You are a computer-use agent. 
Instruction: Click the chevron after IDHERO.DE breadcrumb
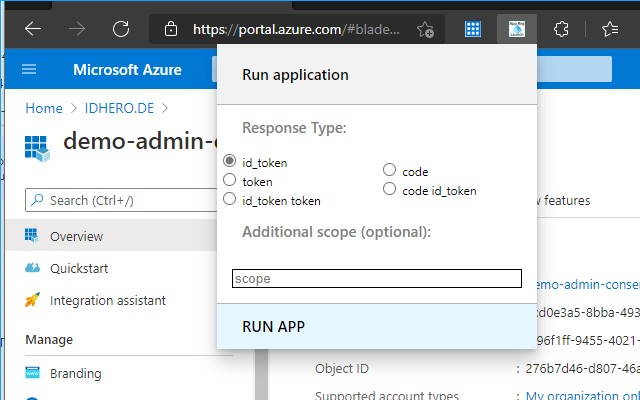point(165,109)
